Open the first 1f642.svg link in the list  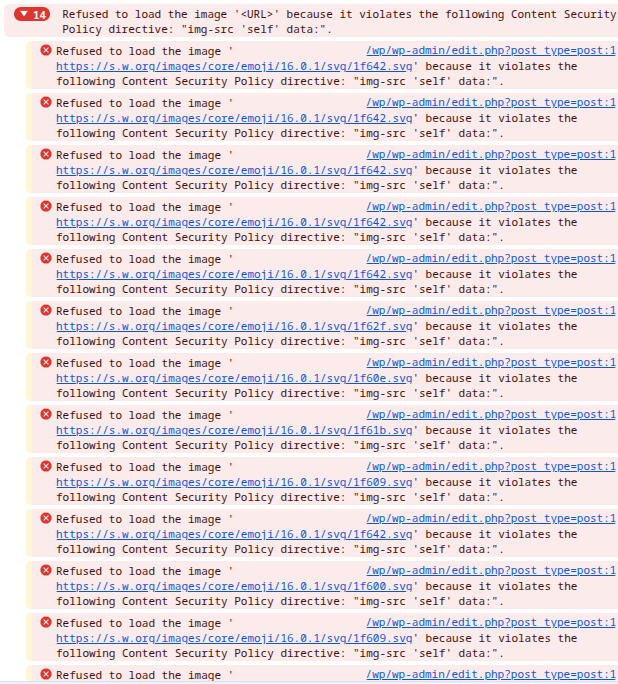pos(234,66)
